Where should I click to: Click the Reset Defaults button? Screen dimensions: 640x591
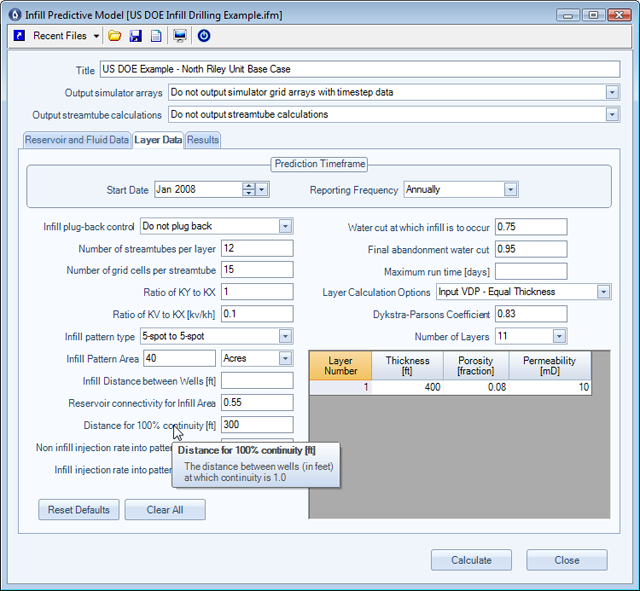(79, 510)
